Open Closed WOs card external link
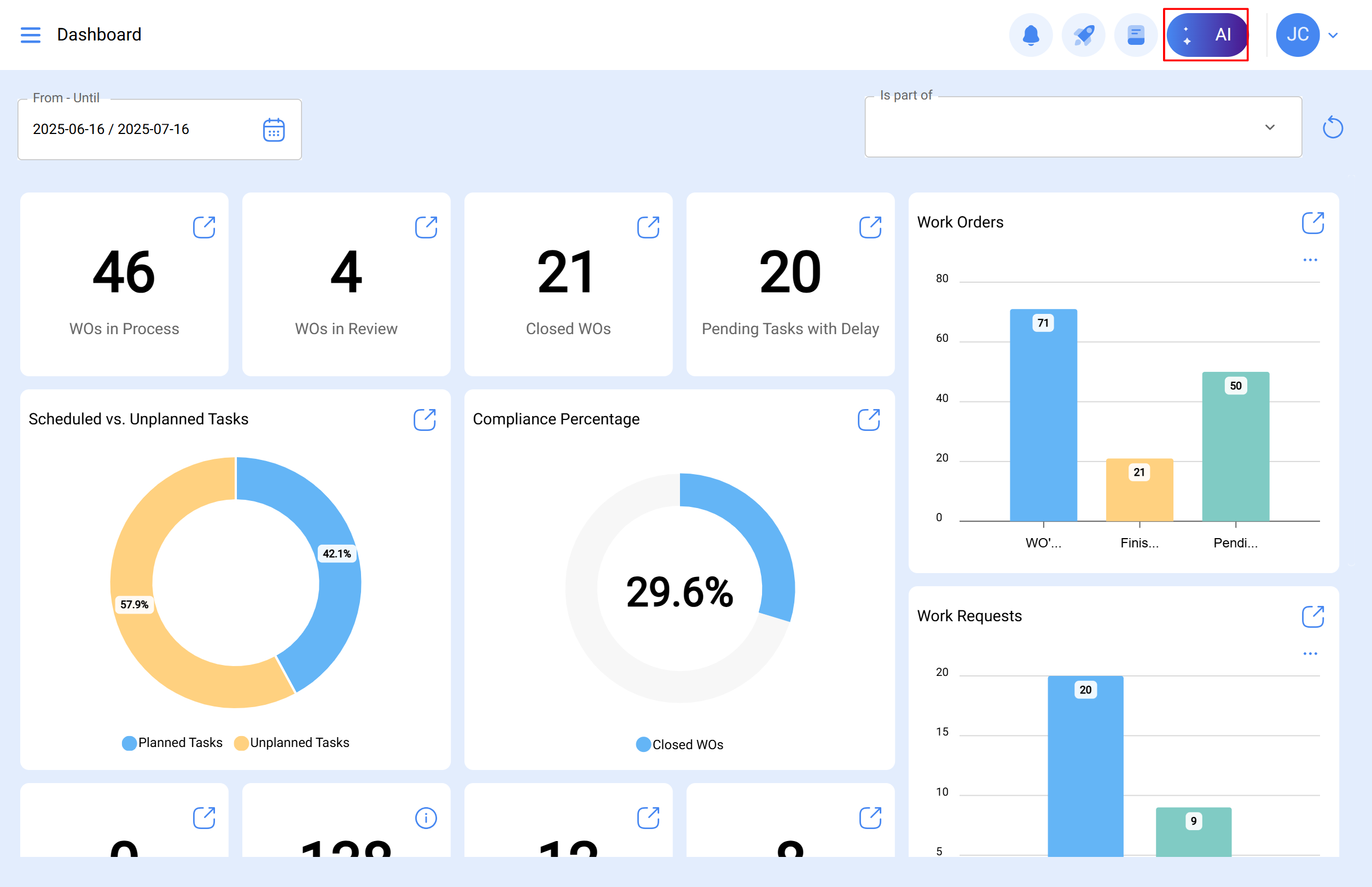 [x=648, y=227]
